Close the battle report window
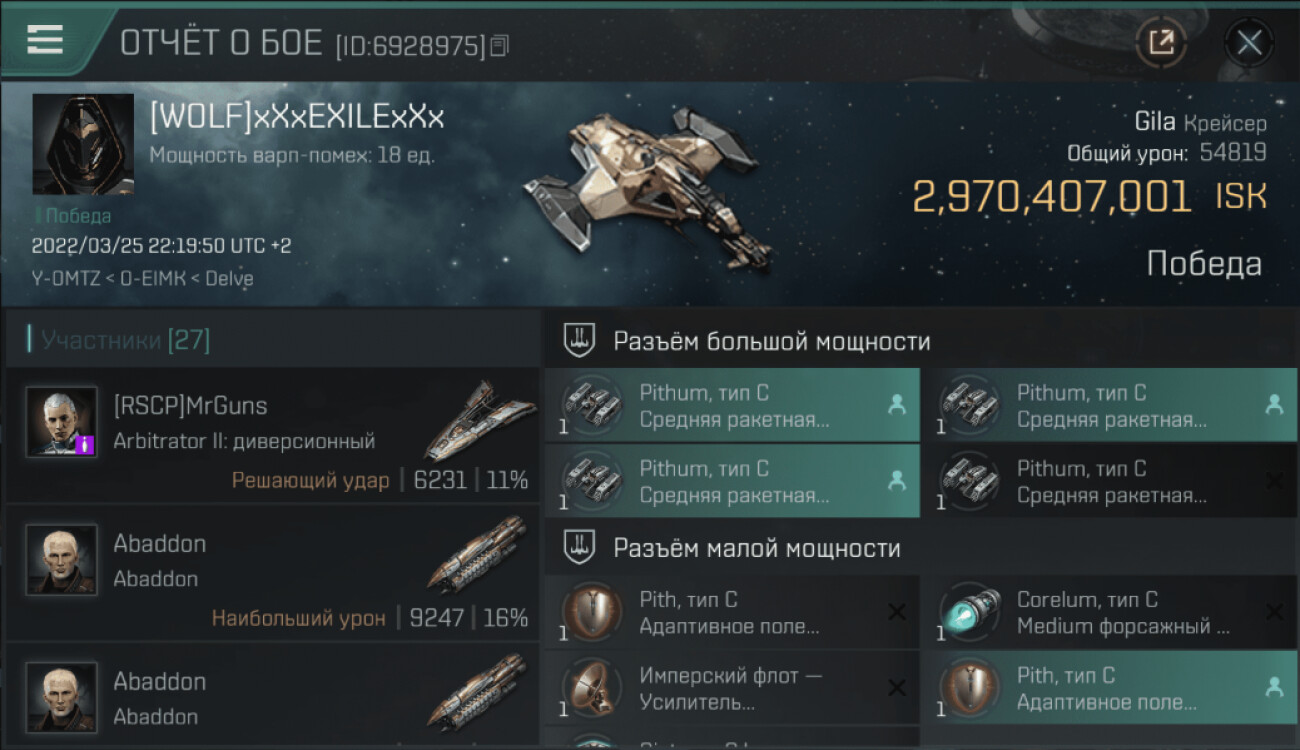This screenshot has height=750, width=1300. (x=1249, y=42)
